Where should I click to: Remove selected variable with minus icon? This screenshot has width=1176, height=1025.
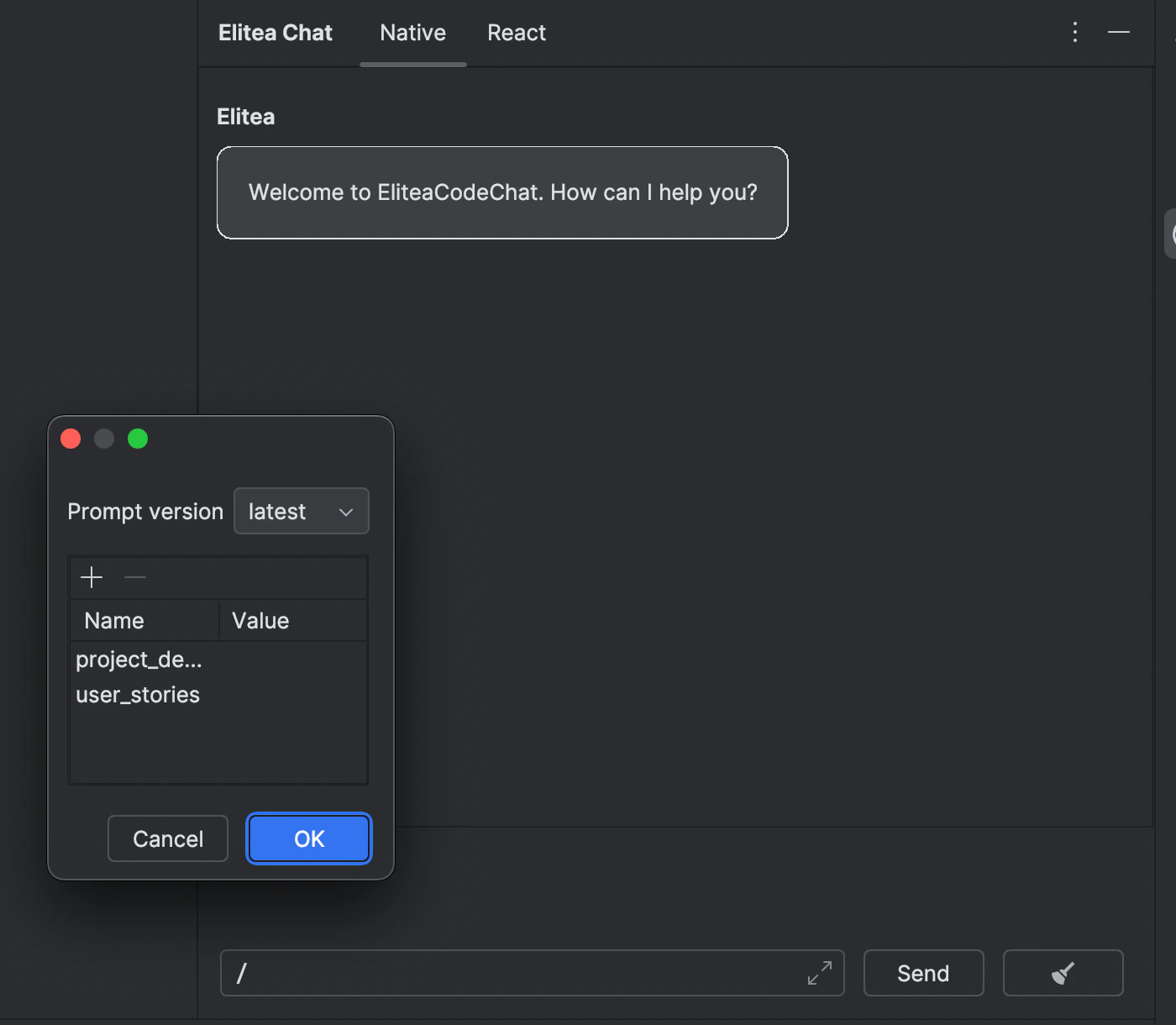point(135,577)
